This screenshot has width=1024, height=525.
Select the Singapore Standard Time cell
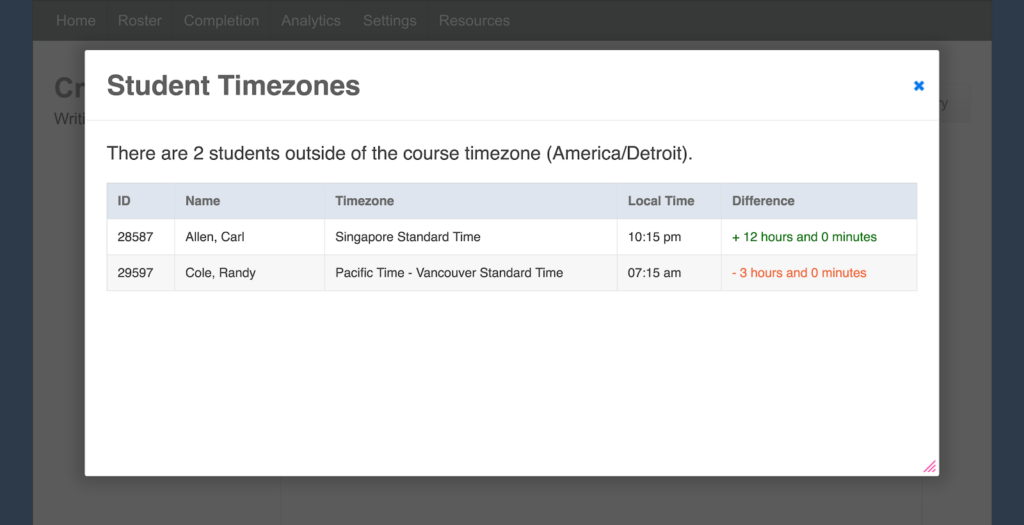pos(408,237)
